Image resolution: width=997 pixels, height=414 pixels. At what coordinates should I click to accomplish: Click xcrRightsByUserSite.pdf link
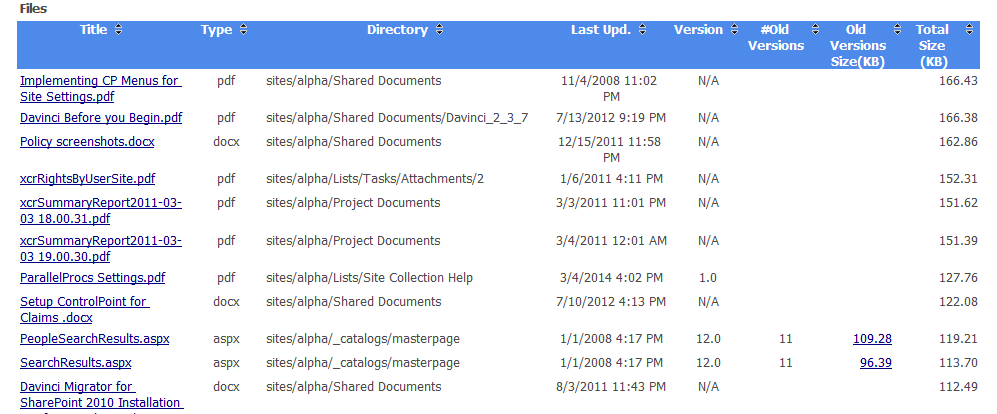pos(88,179)
